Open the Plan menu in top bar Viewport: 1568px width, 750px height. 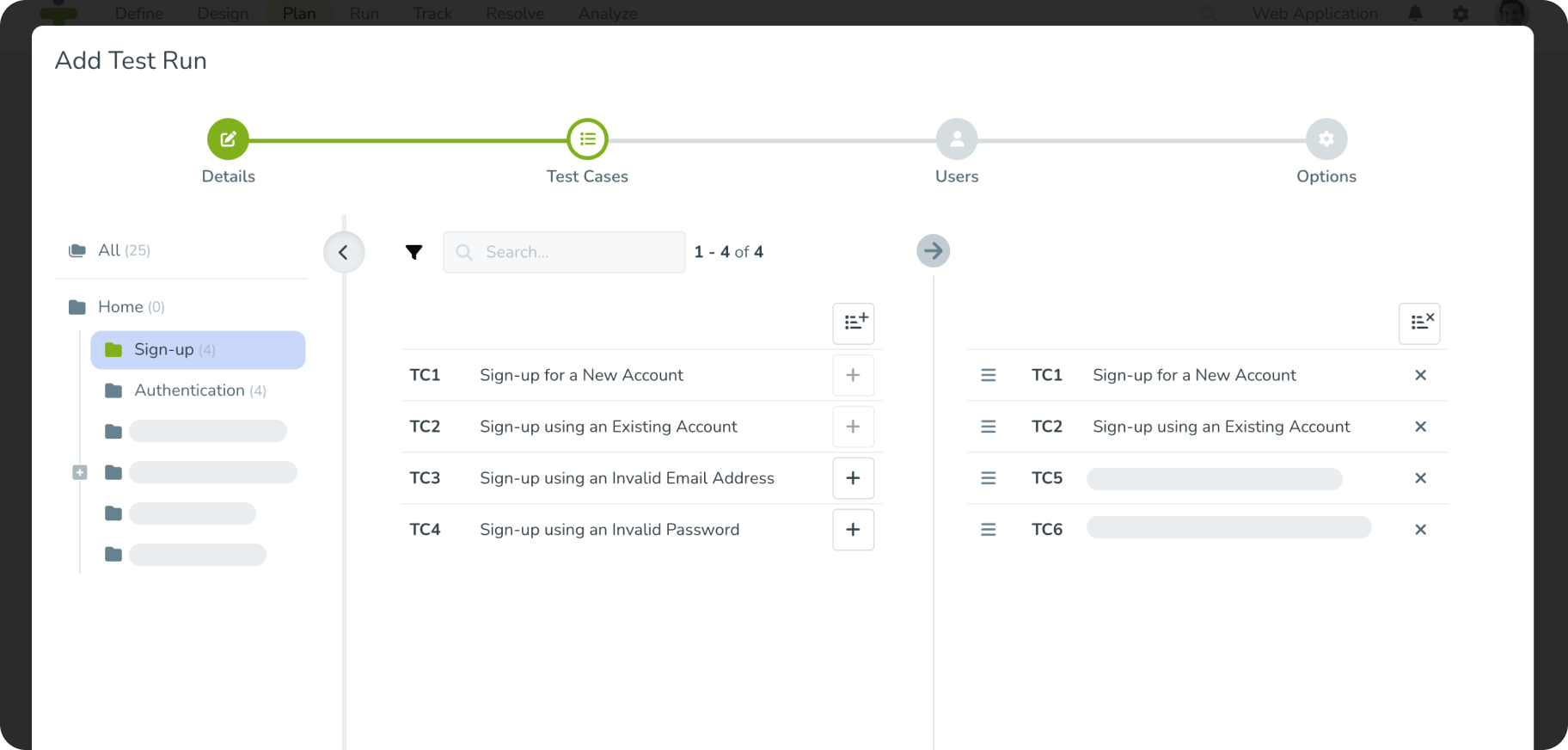coord(299,14)
